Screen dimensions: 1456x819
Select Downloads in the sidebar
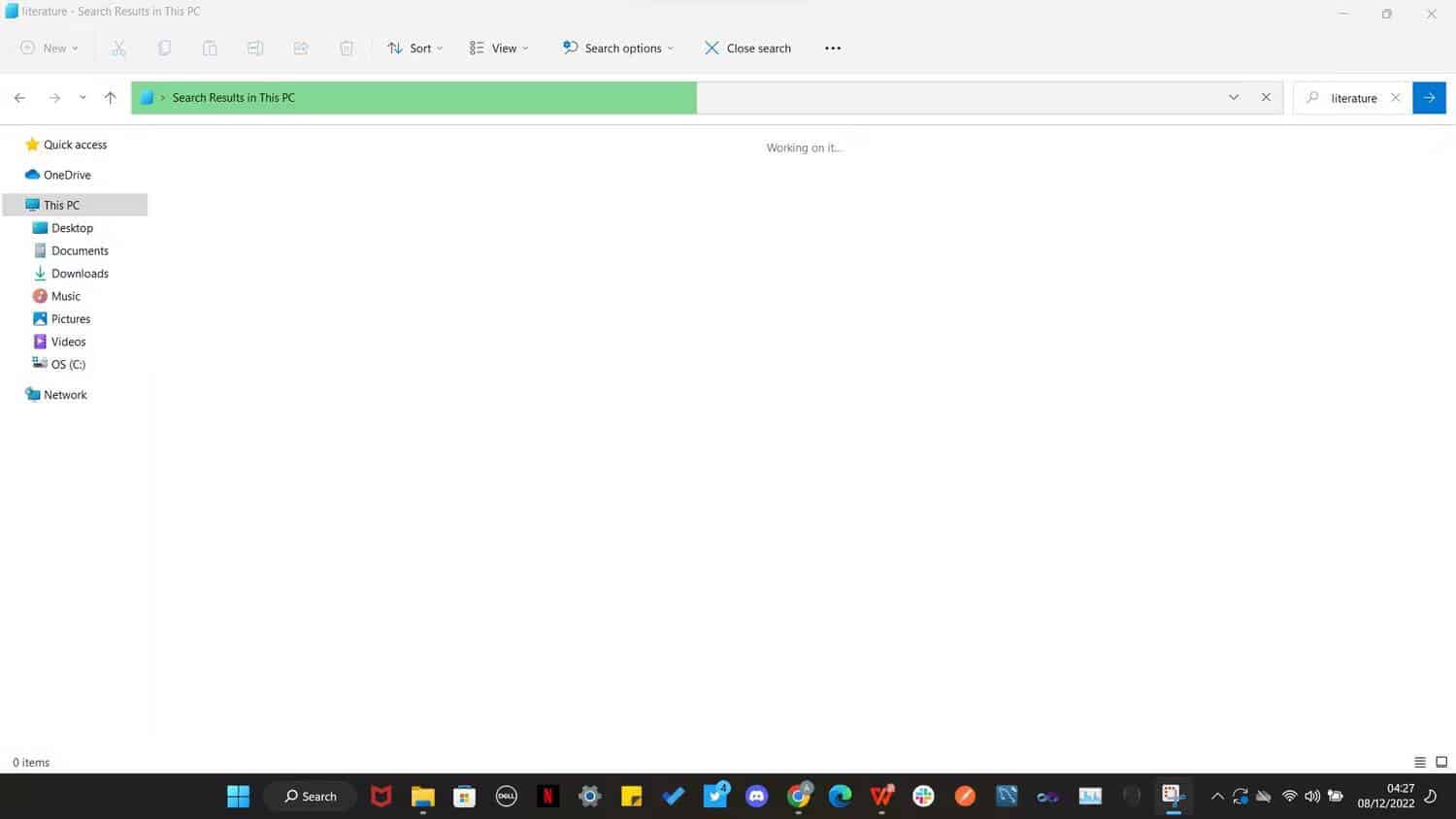point(81,273)
